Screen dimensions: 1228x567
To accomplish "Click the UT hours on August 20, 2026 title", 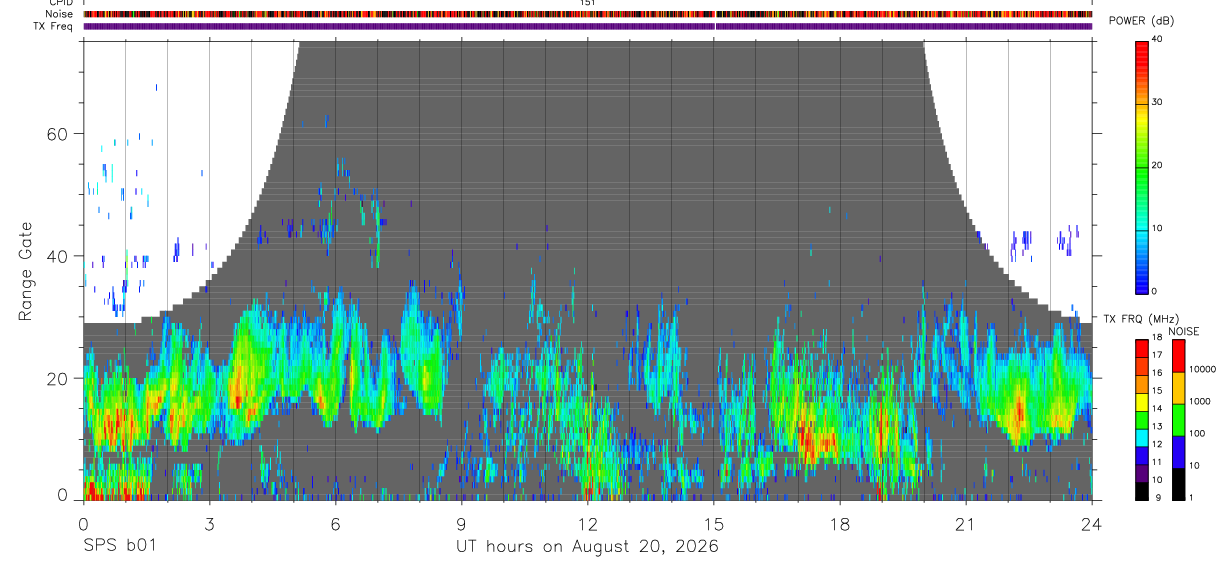I will click(x=587, y=546).
